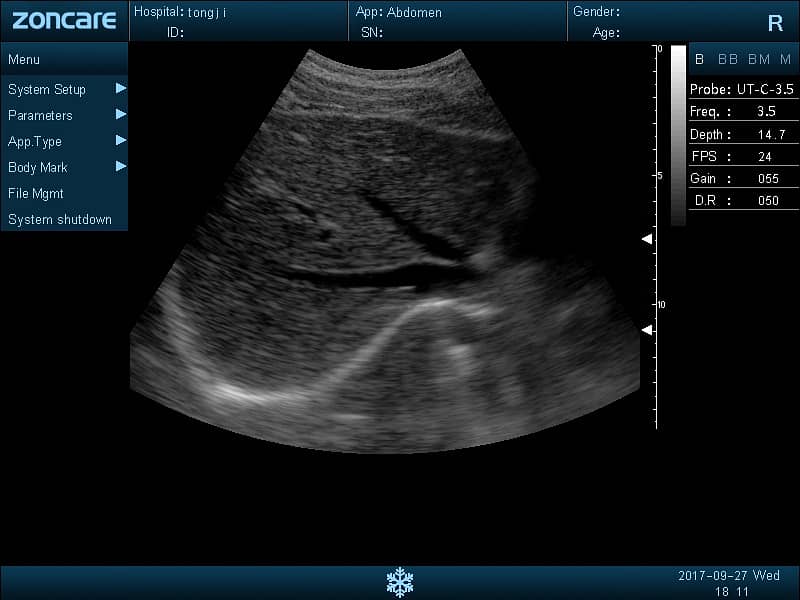
Task: Switch to B imaging mode
Action: tap(700, 59)
